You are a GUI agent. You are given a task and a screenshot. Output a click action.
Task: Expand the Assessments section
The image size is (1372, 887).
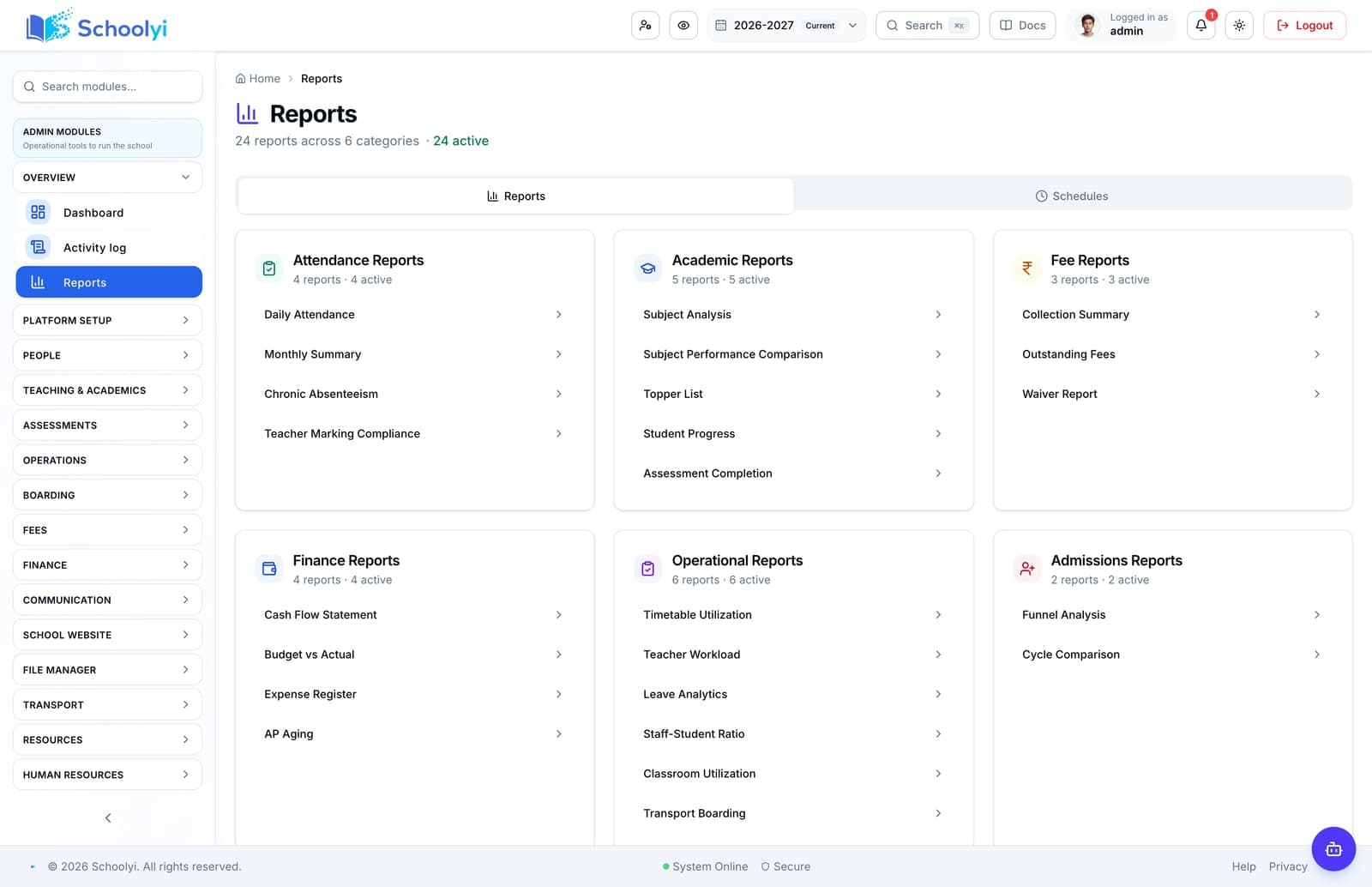107,425
